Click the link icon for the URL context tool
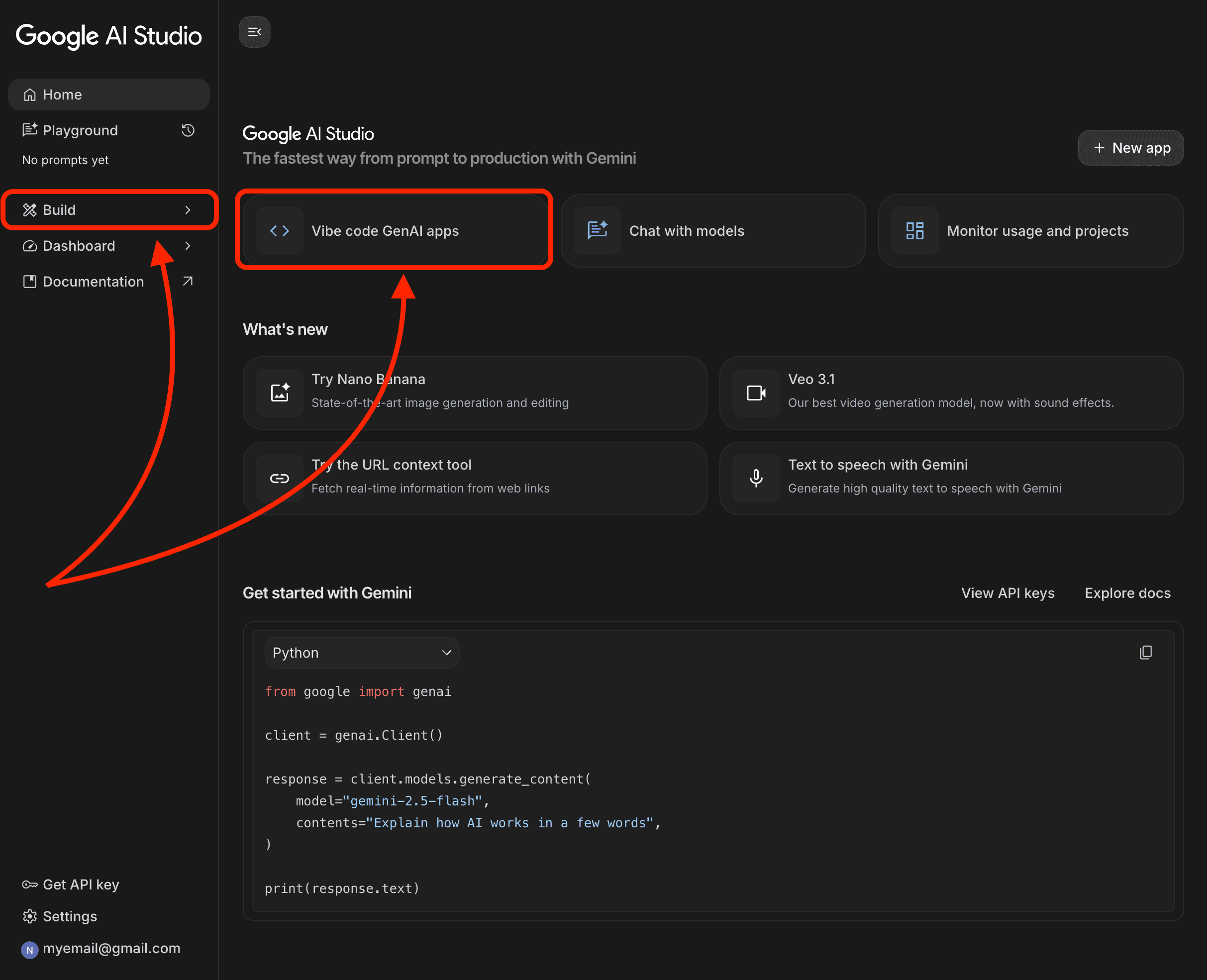 click(x=280, y=478)
